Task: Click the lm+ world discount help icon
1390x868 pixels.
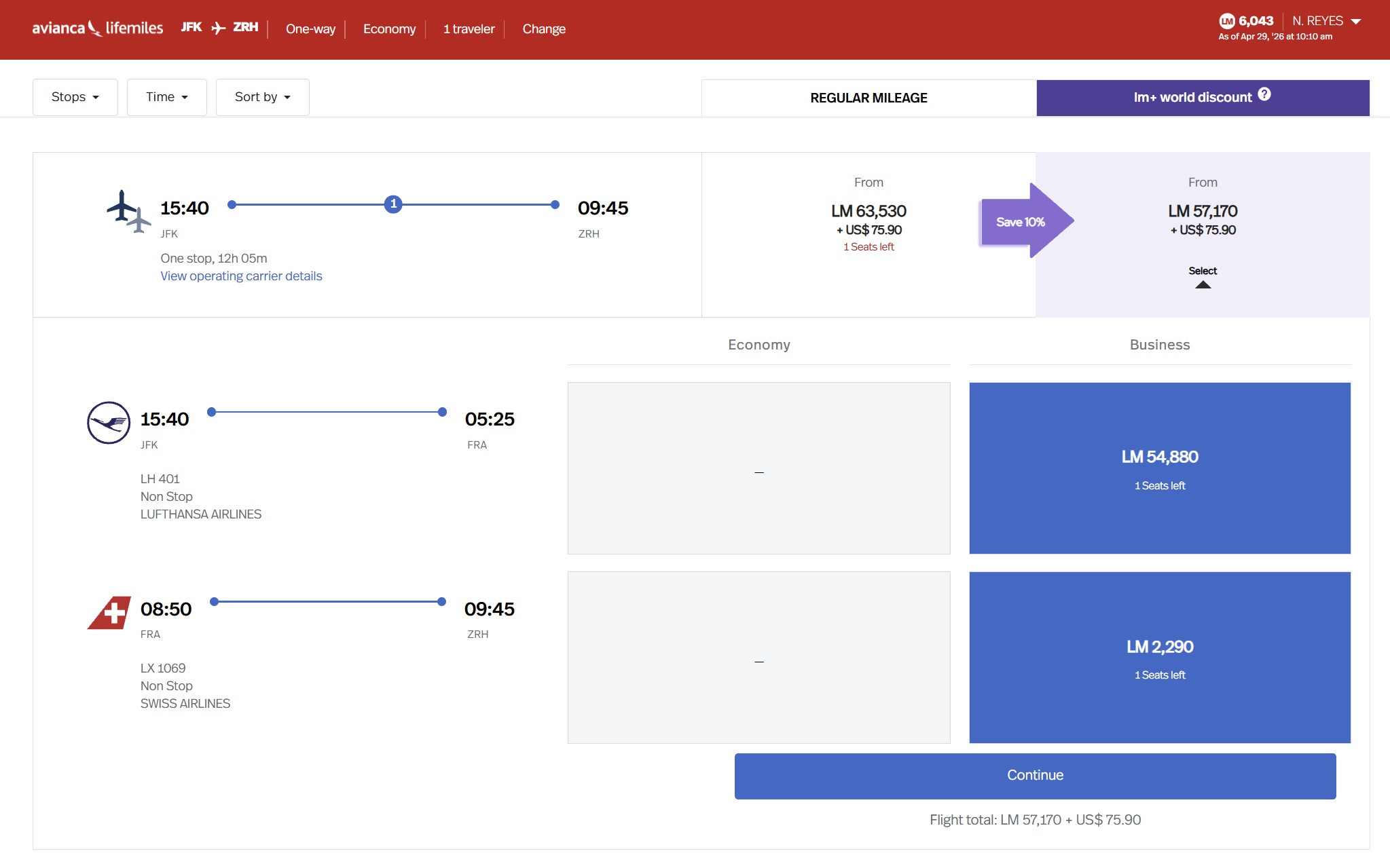Action: (x=1264, y=94)
